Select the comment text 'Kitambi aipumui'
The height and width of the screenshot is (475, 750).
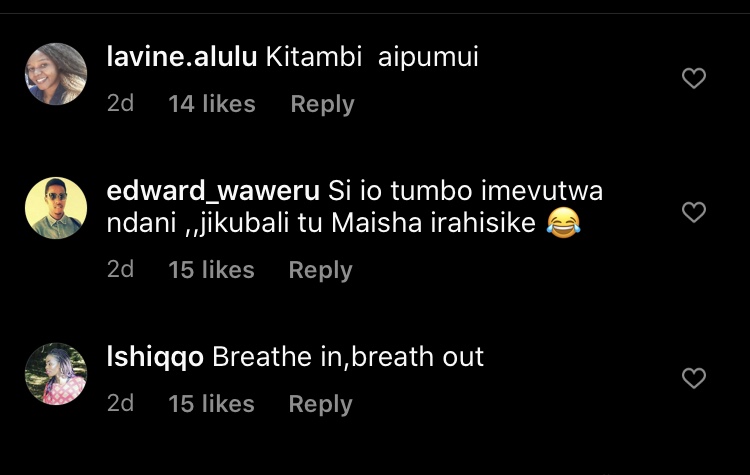point(372,57)
